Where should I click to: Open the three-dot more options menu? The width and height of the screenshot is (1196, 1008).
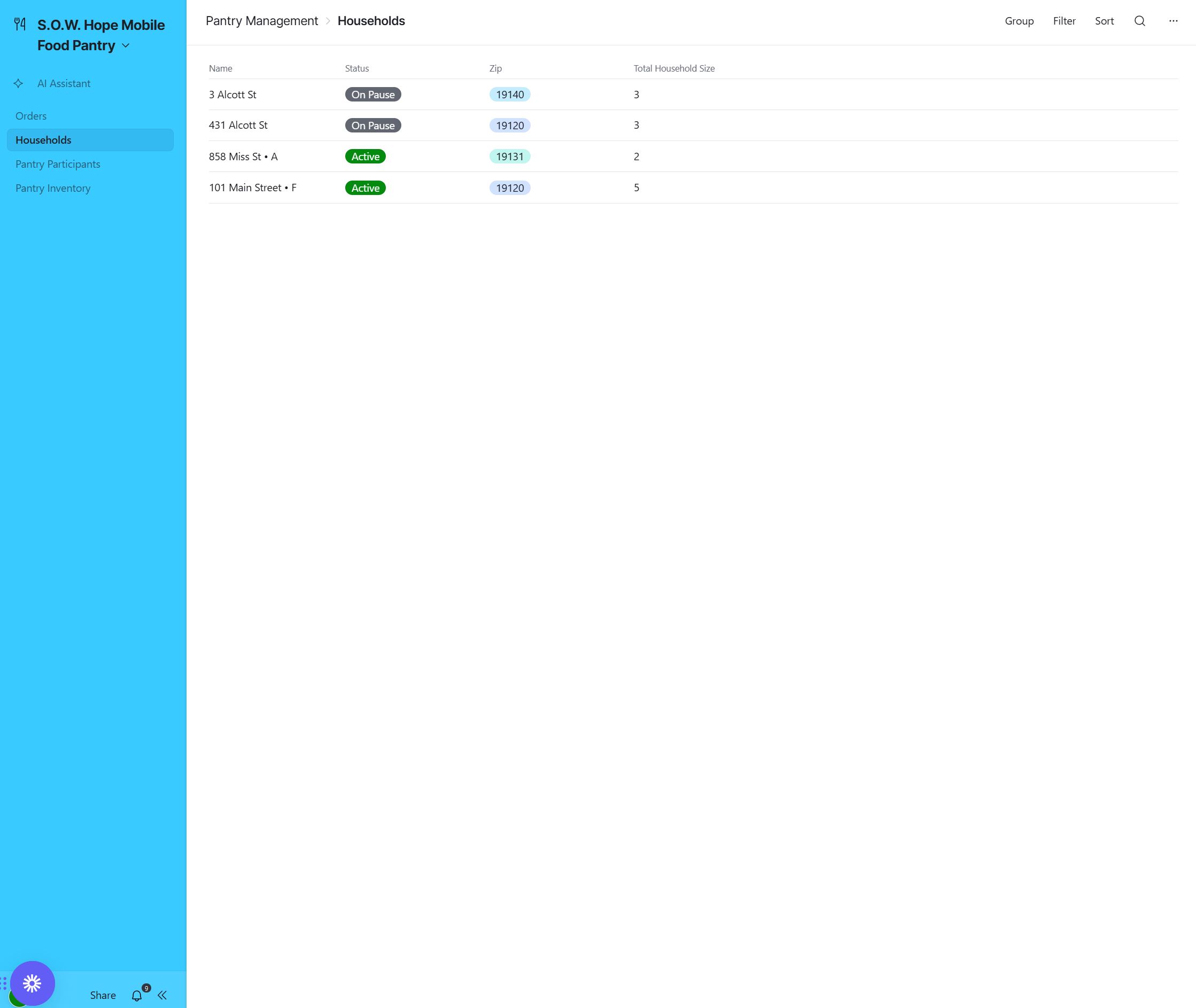pyautogui.click(x=1173, y=21)
